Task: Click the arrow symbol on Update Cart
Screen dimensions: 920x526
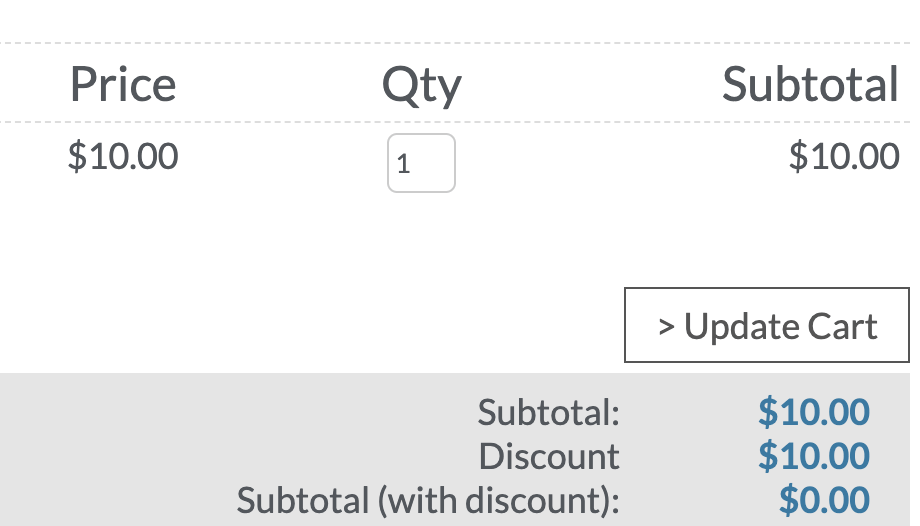Action: point(665,327)
